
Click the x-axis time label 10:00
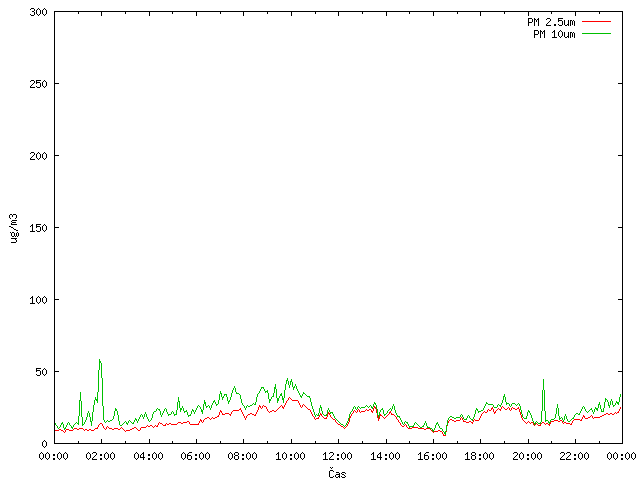click(x=290, y=456)
